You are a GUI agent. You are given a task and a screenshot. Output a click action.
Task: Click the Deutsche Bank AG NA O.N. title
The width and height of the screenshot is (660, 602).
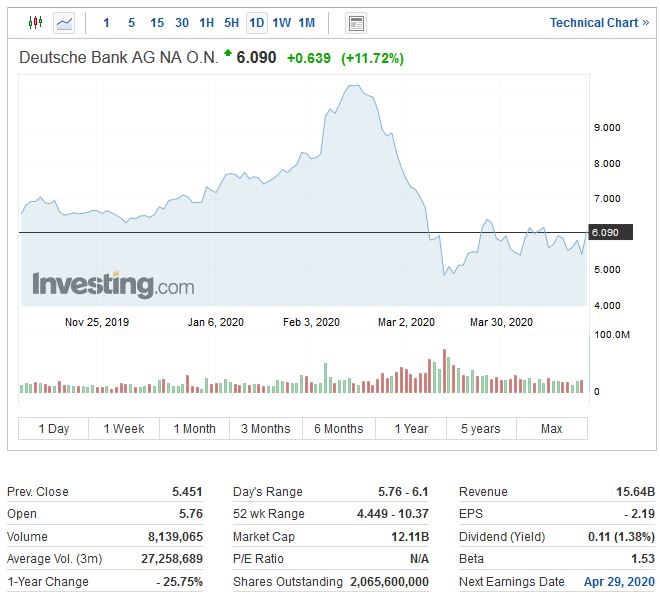point(119,57)
